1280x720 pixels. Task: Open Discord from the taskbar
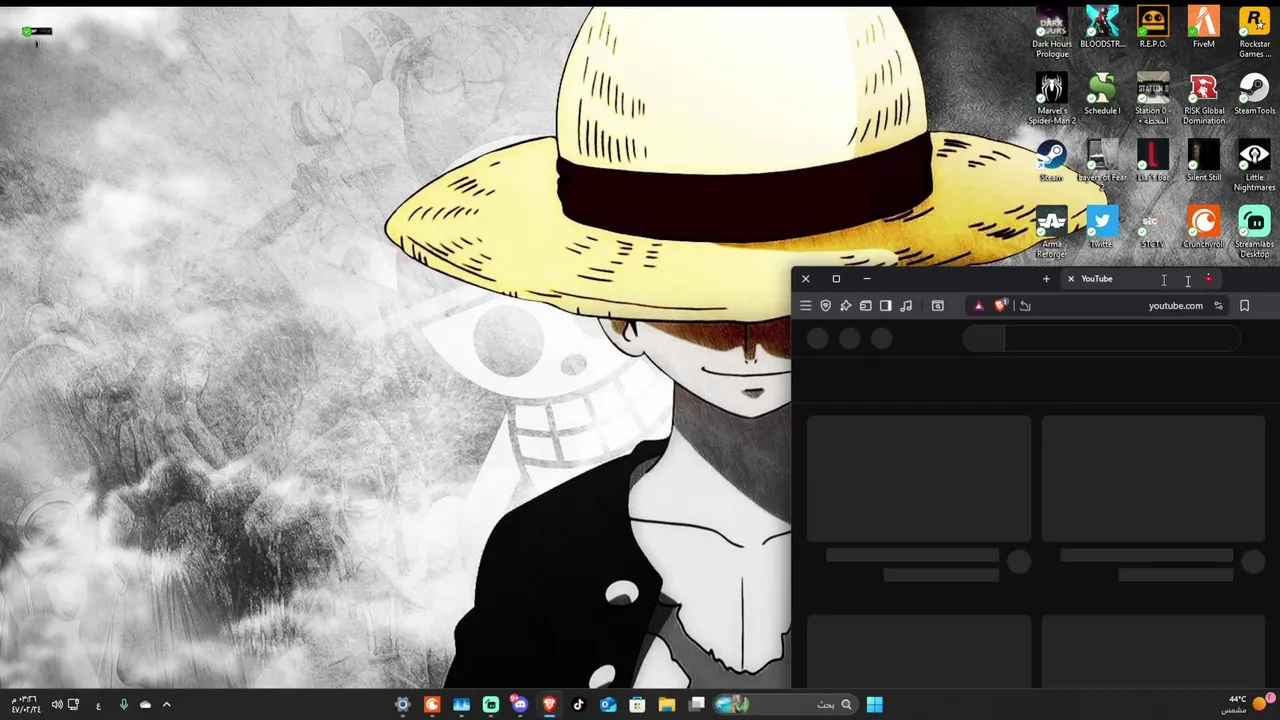[519, 705]
